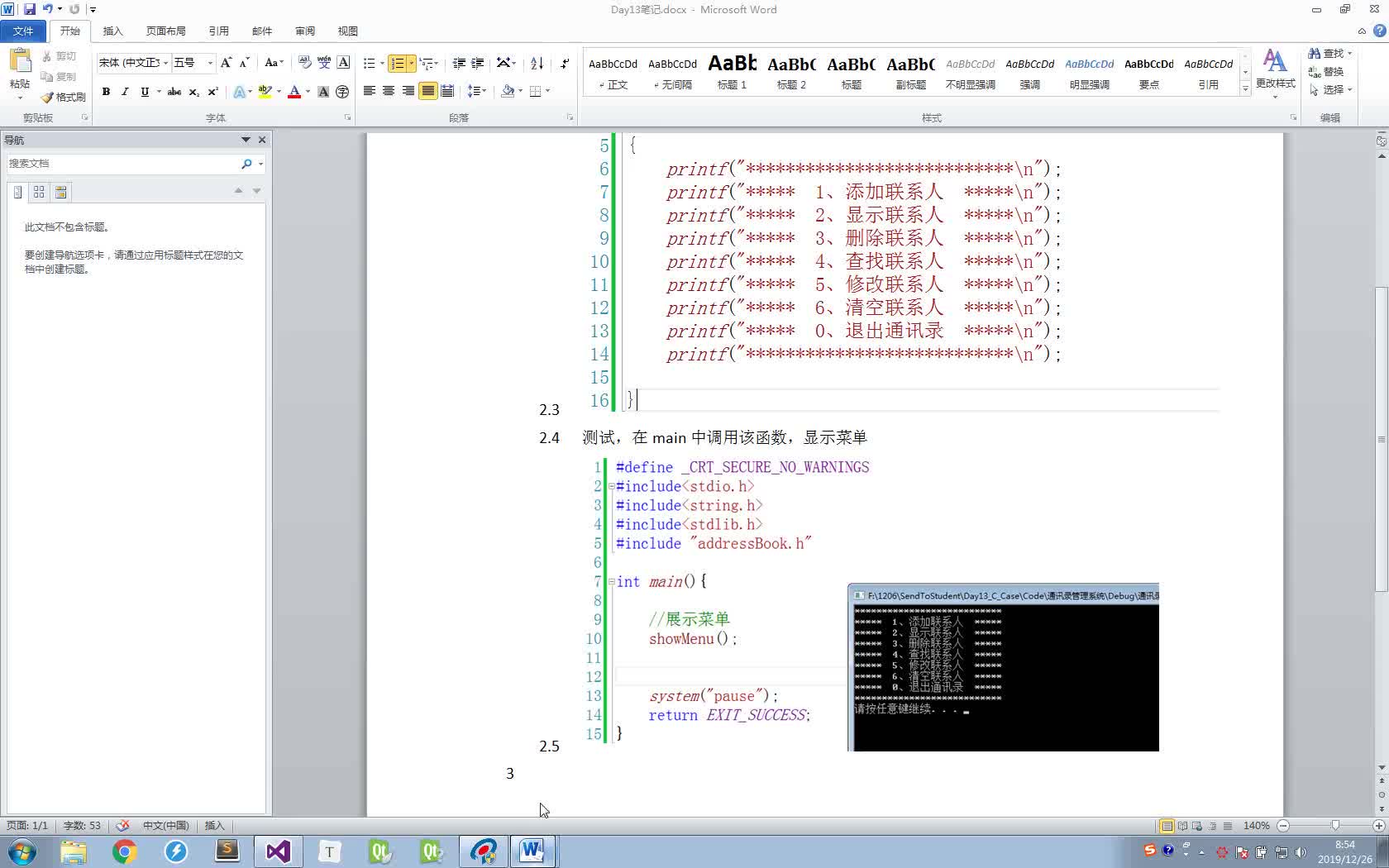Switch to the 页面布局 Page Layout tab
The image size is (1389, 868).
[165, 31]
